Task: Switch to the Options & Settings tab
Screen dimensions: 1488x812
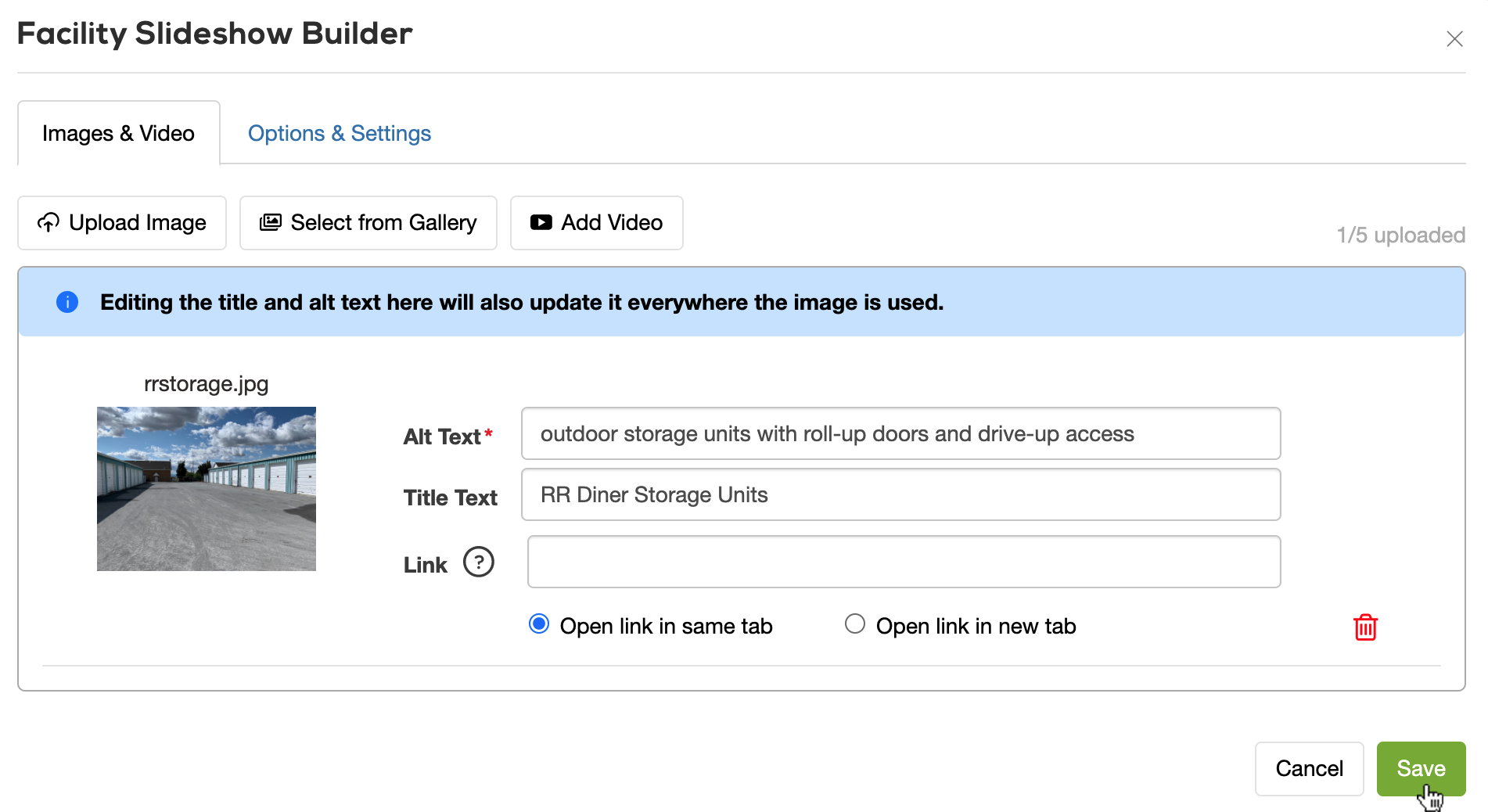Action: [x=340, y=134]
